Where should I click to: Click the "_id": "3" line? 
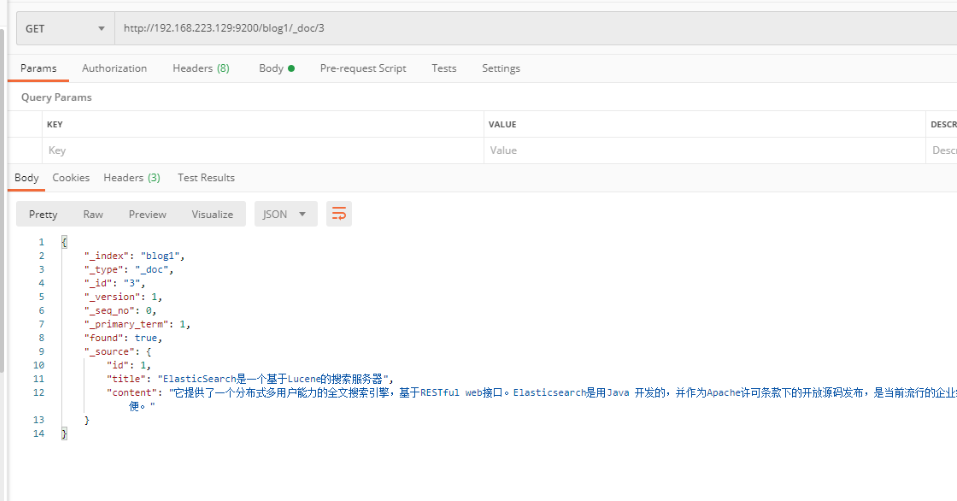coord(115,283)
